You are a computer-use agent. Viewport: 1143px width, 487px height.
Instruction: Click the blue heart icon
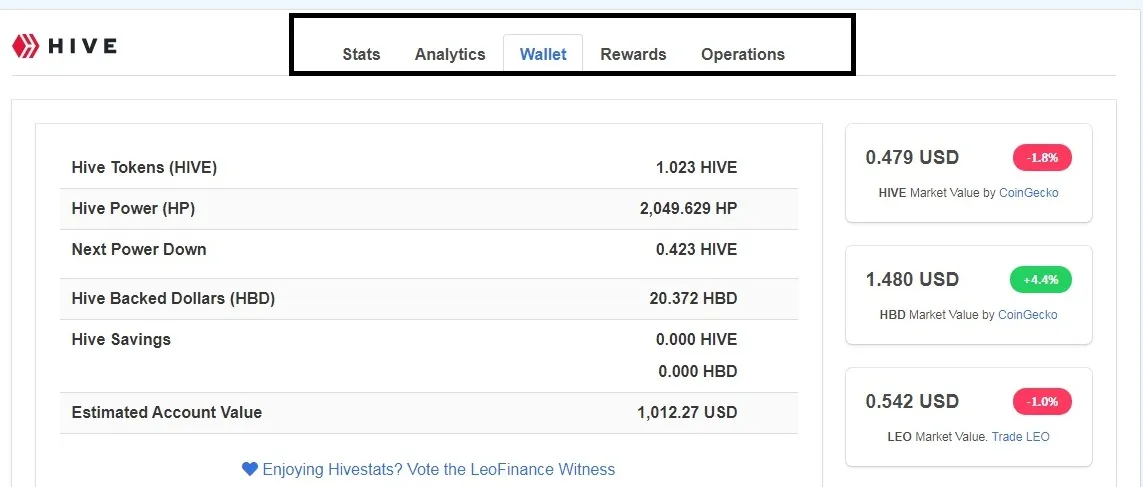(x=250, y=469)
